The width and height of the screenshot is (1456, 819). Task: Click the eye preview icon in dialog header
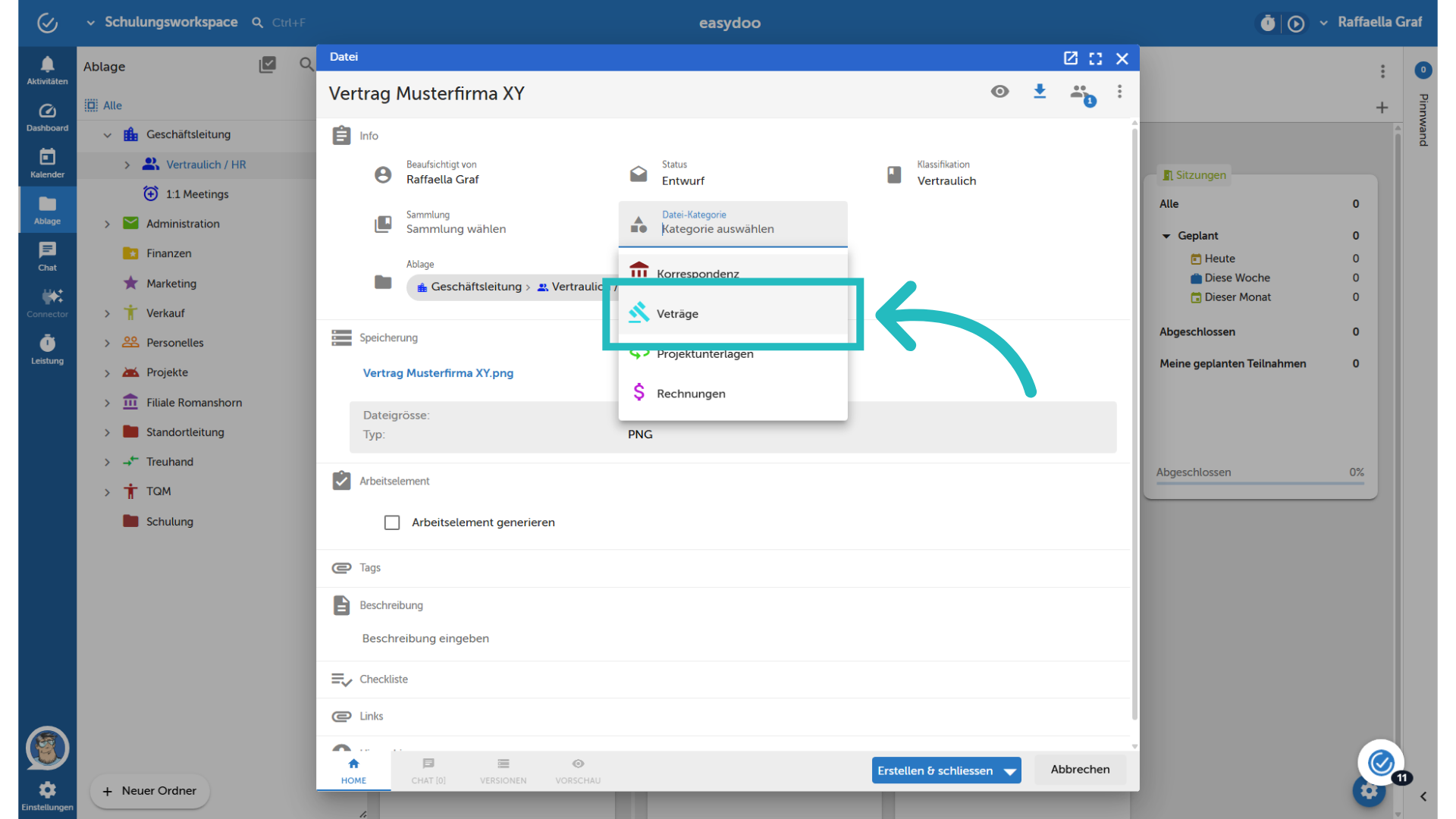pyautogui.click(x=999, y=92)
